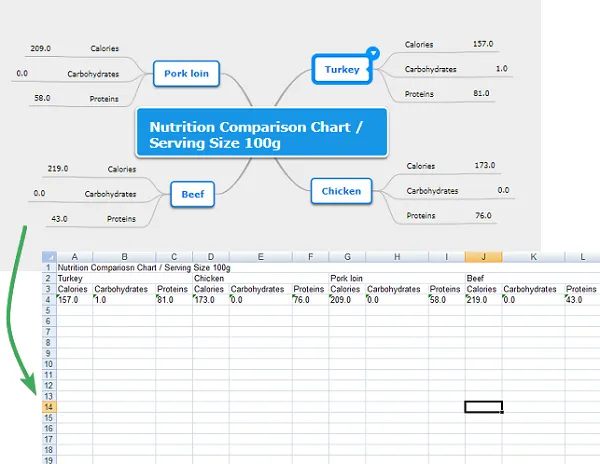This screenshot has width=600, height=464.
Task: Click the 219.0 value on Beef branch
Action: click(57, 169)
